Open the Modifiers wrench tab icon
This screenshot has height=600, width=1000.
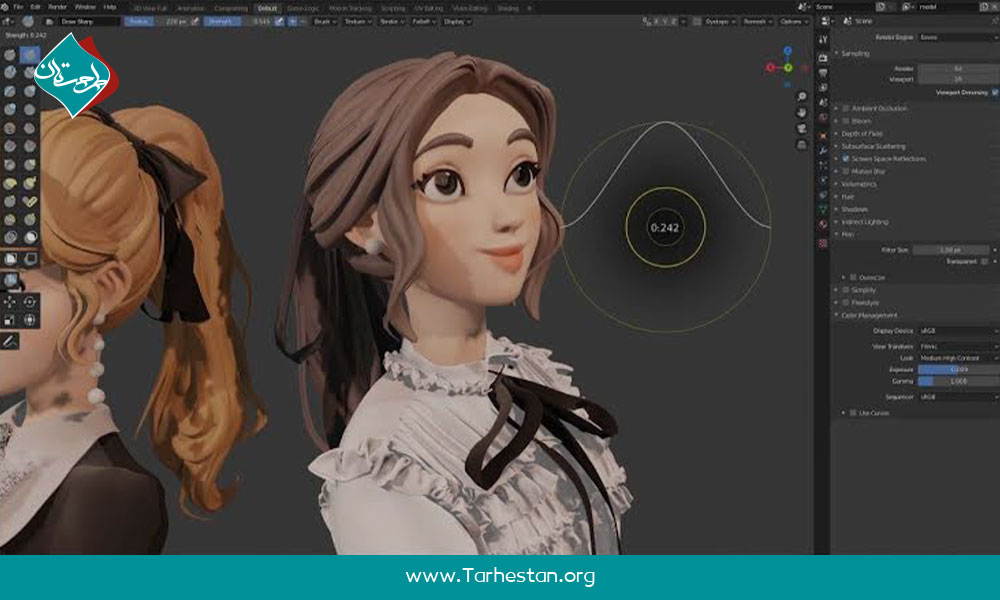click(823, 150)
